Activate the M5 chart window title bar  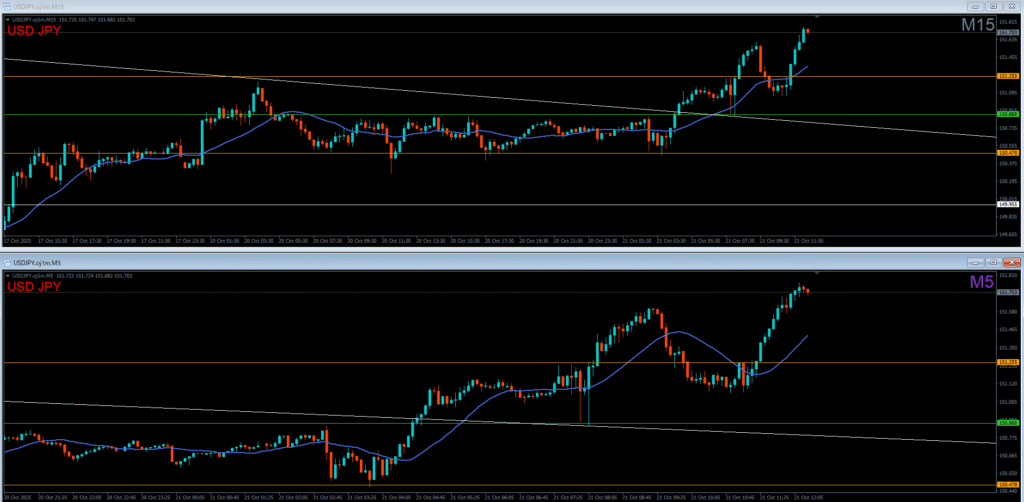[500, 261]
